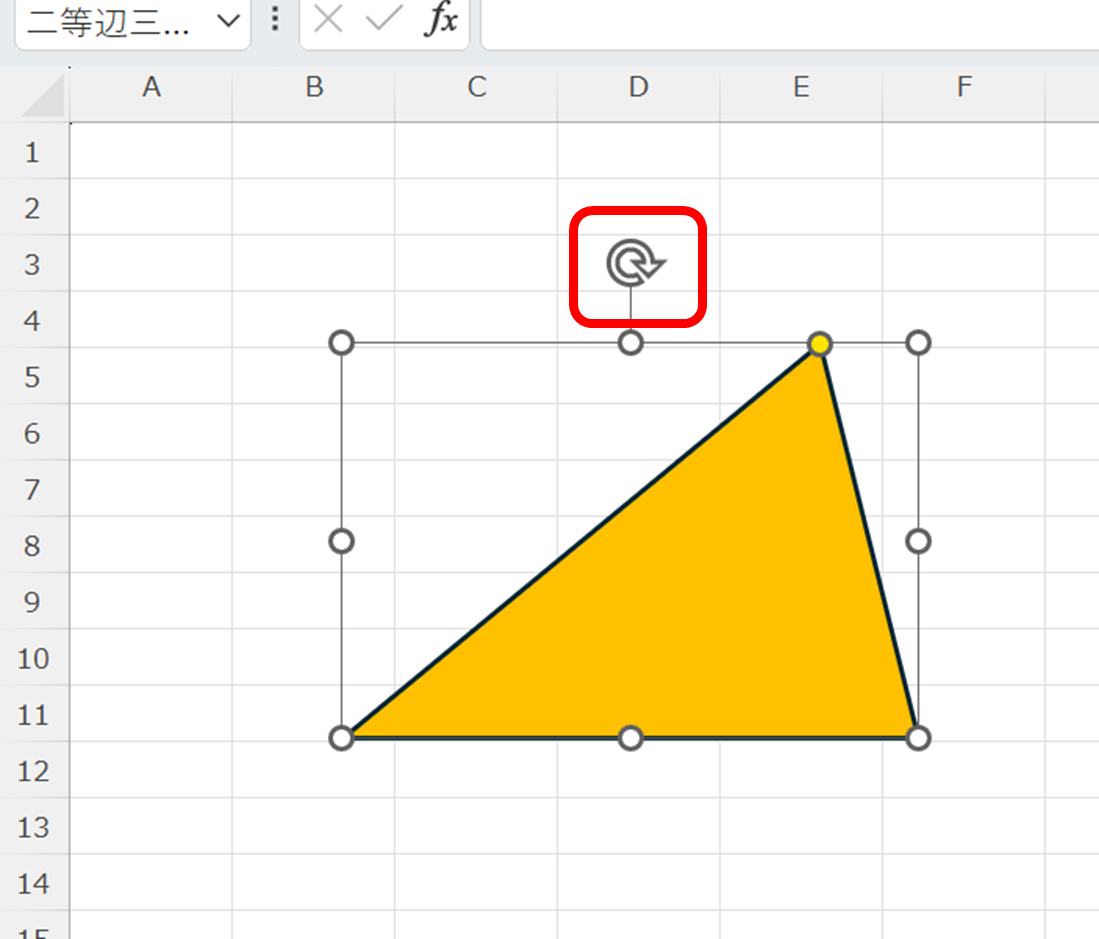Viewport: 1099px width, 939px height.
Task: Select column F header
Action: point(963,88)
